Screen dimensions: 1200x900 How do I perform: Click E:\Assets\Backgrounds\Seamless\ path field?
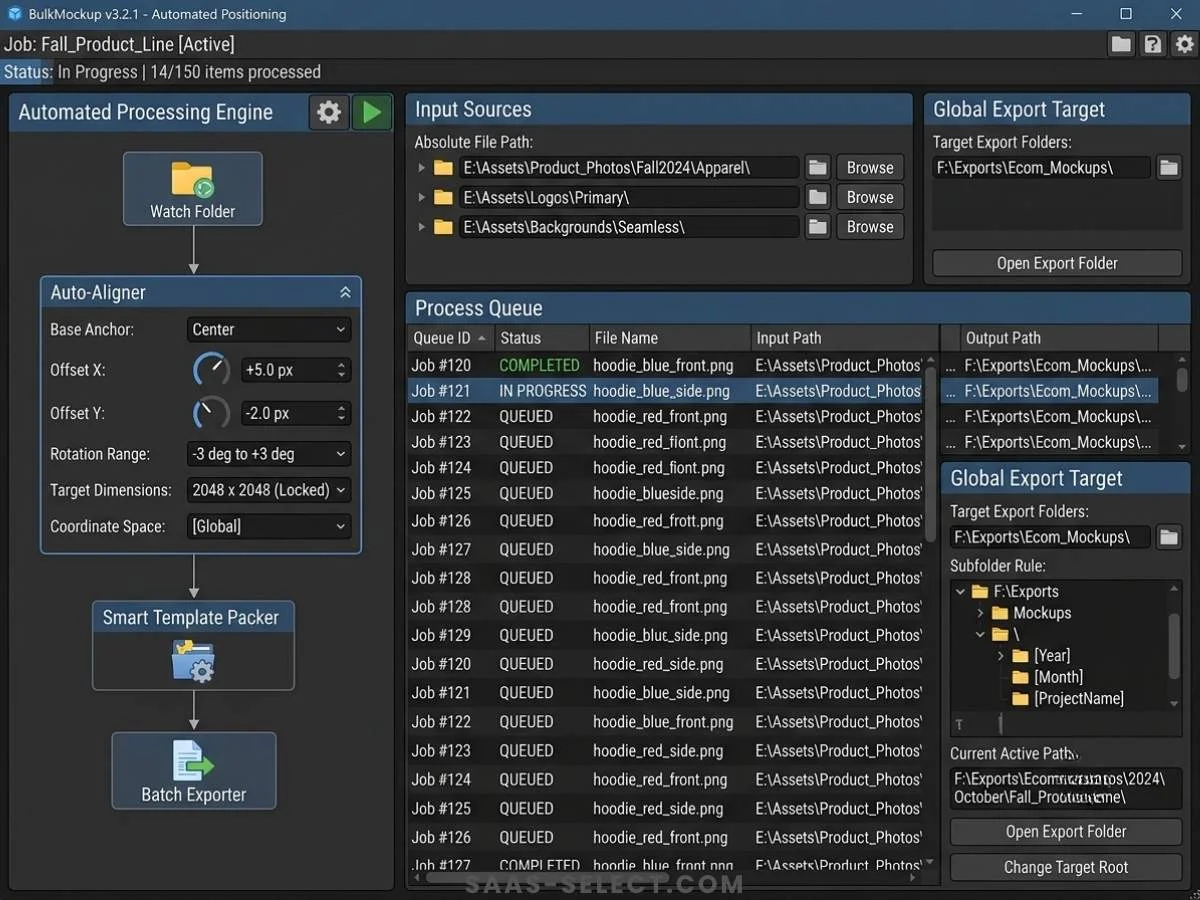coord(629,227)
